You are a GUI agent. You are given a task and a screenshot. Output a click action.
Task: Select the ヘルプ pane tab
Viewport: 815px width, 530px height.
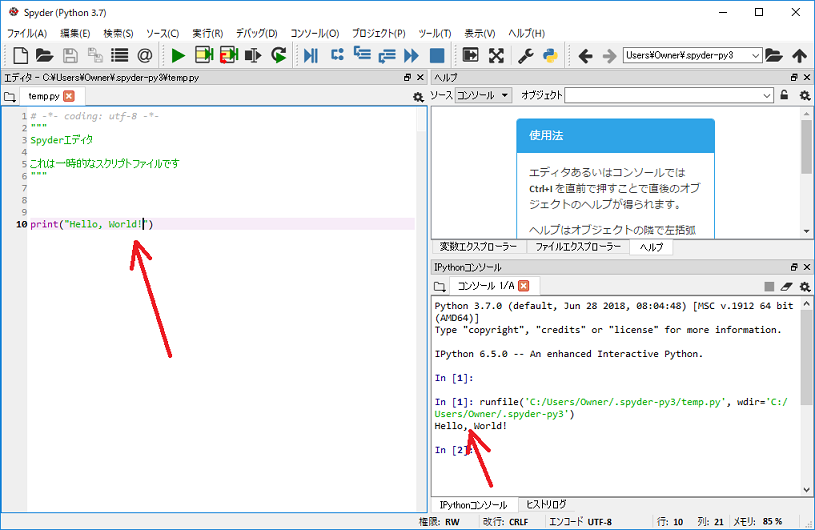[651, 247]
